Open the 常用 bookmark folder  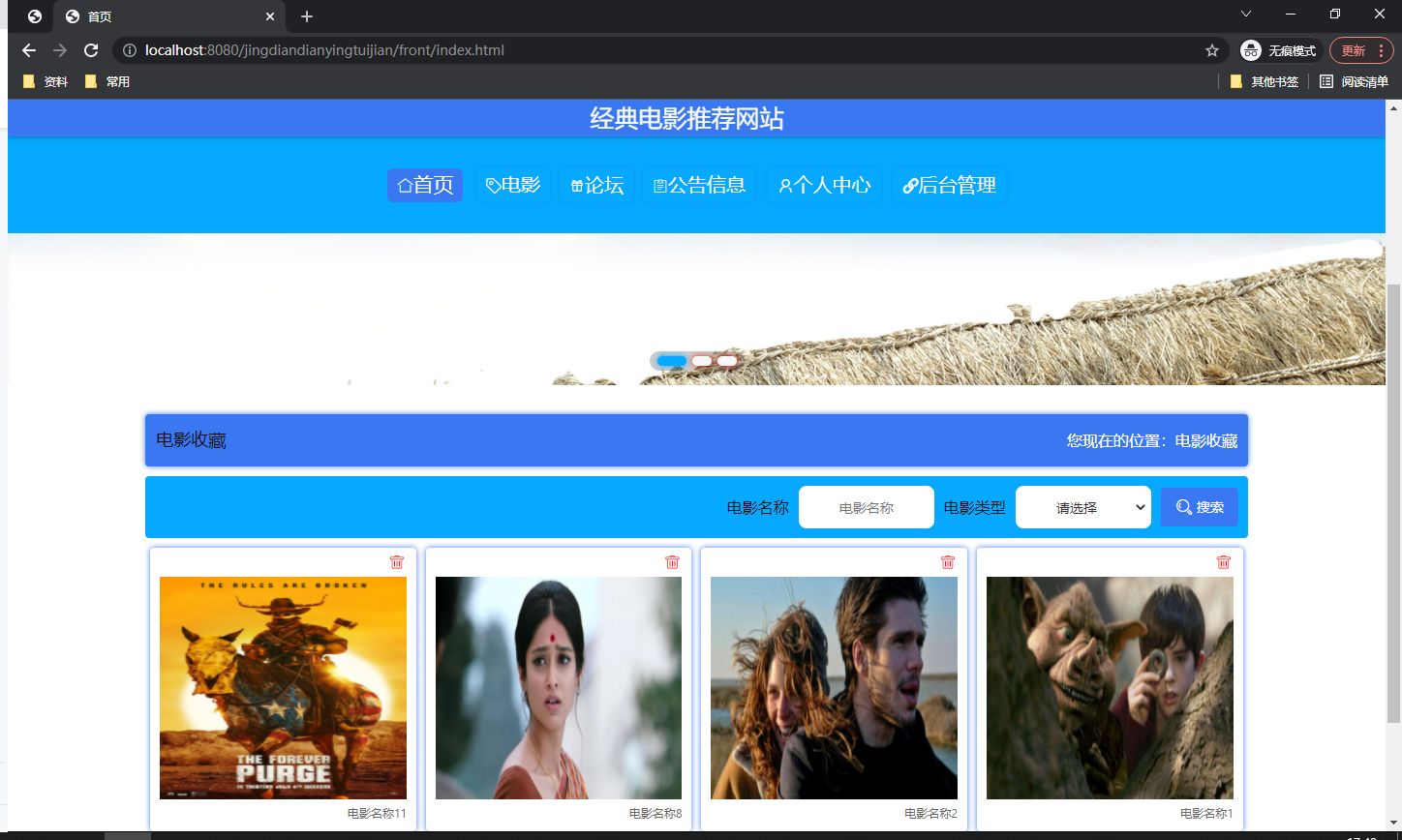point(107,82)
